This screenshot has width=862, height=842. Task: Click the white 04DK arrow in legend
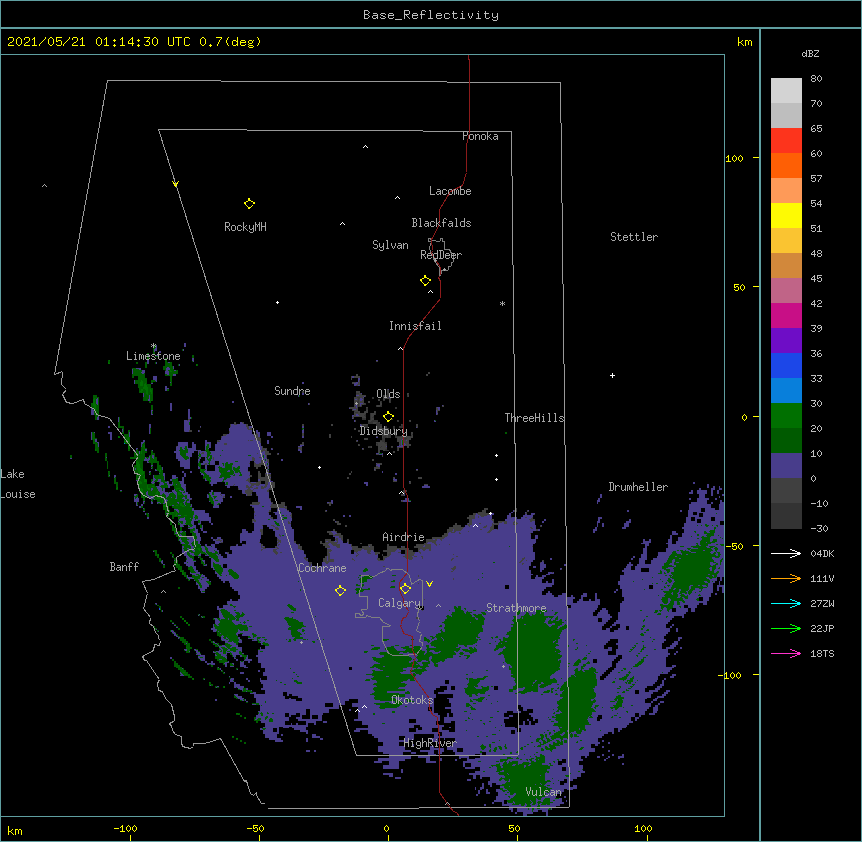pos(786,553)
